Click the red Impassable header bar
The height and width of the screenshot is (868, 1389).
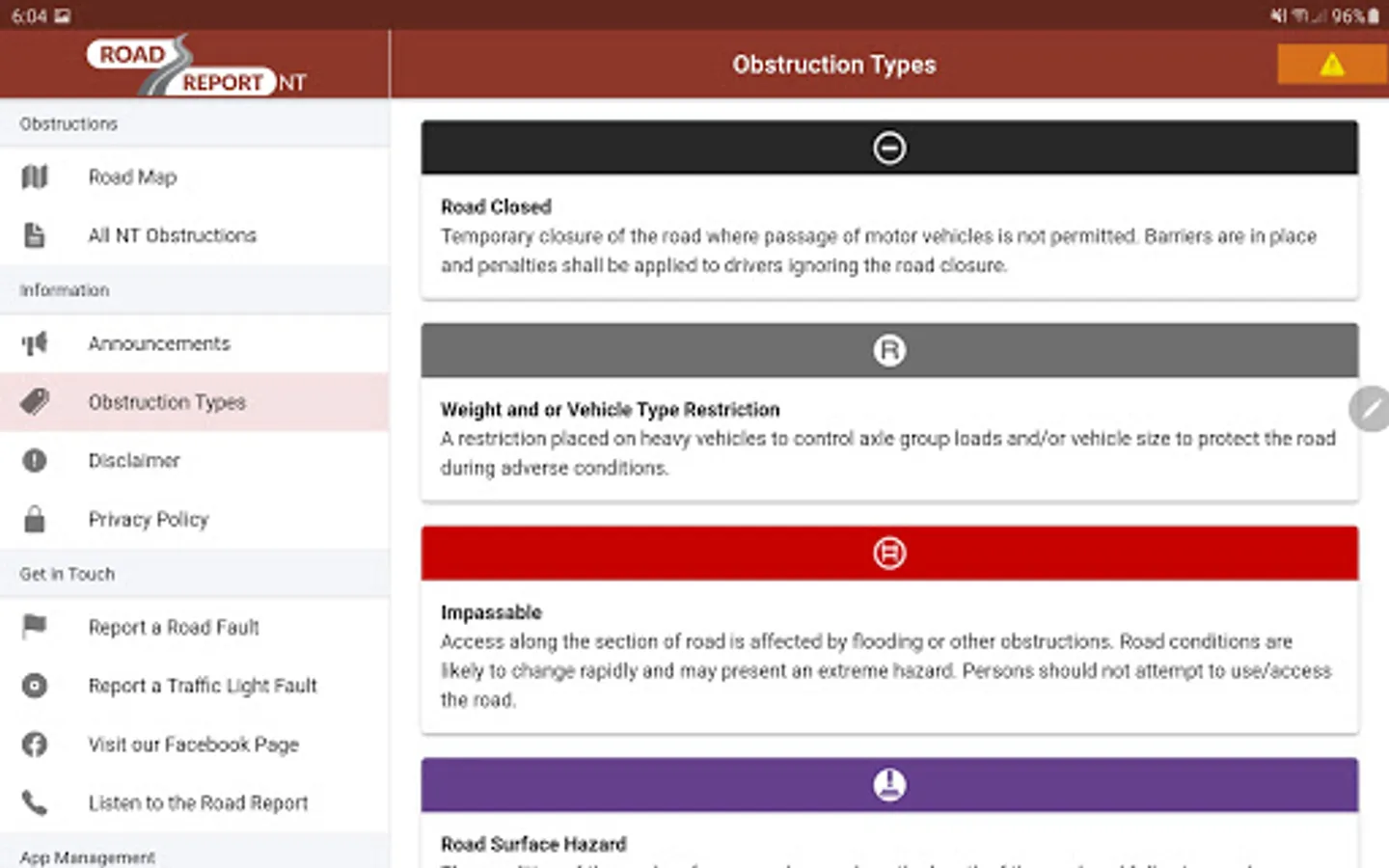point(888,553)
